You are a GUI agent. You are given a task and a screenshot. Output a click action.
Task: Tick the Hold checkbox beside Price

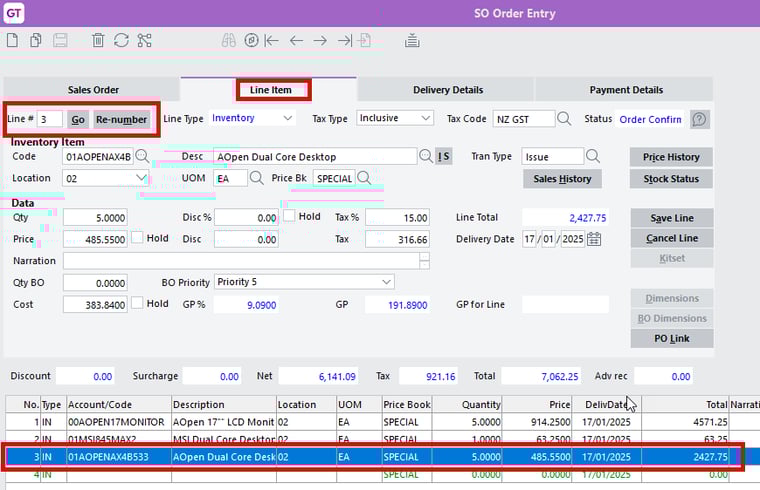tap(138, 239)
